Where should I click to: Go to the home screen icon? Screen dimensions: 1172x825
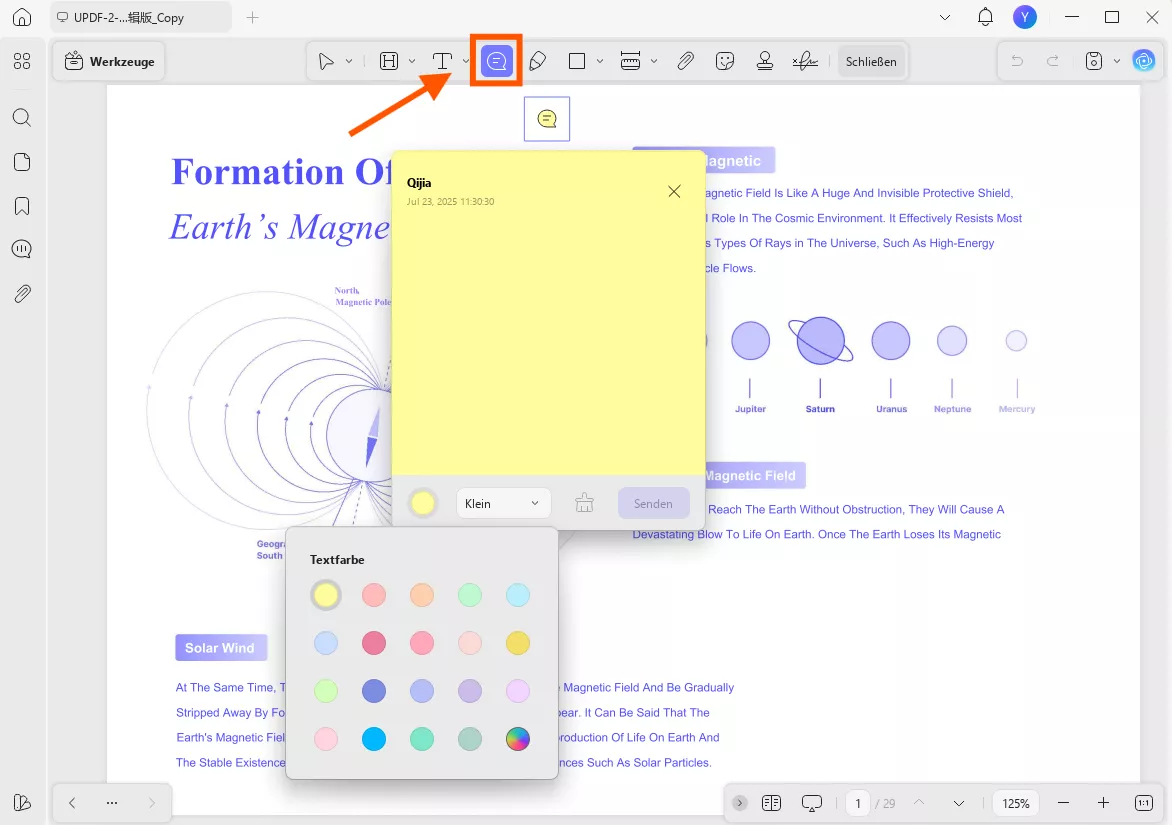point(22,17)
